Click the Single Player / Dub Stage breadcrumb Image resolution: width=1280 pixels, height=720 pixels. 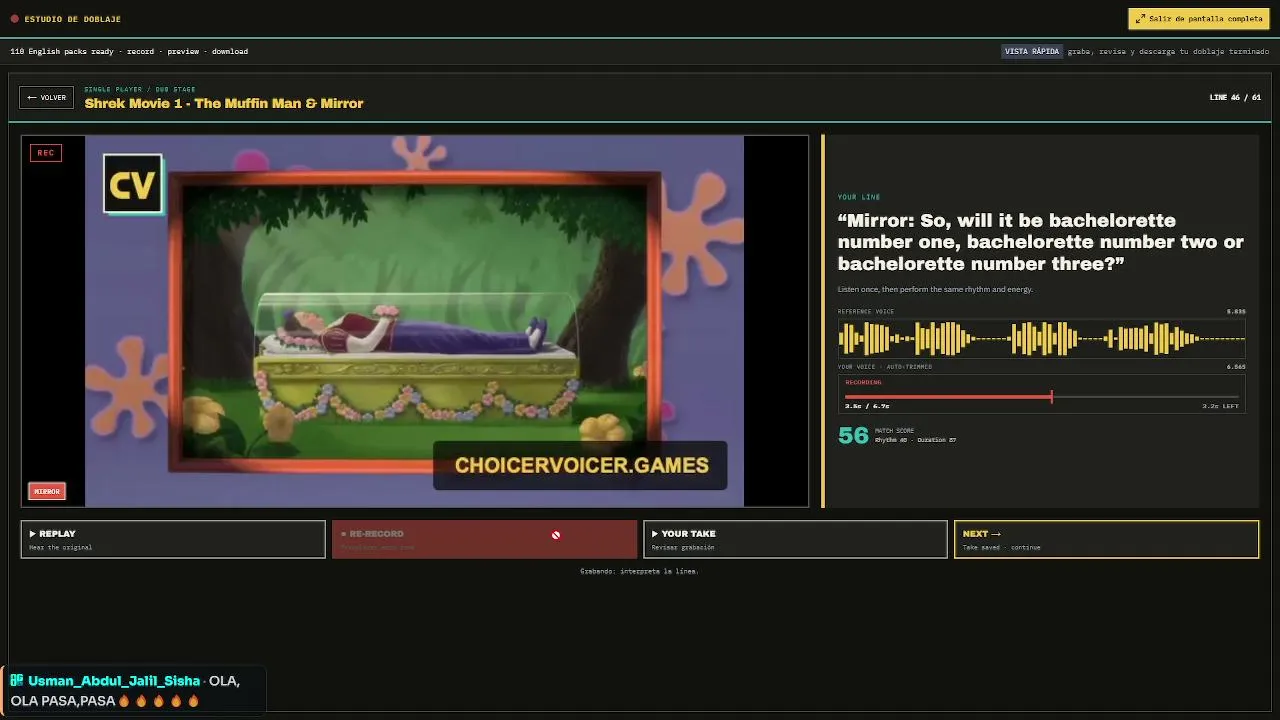(x=140, y=89)
